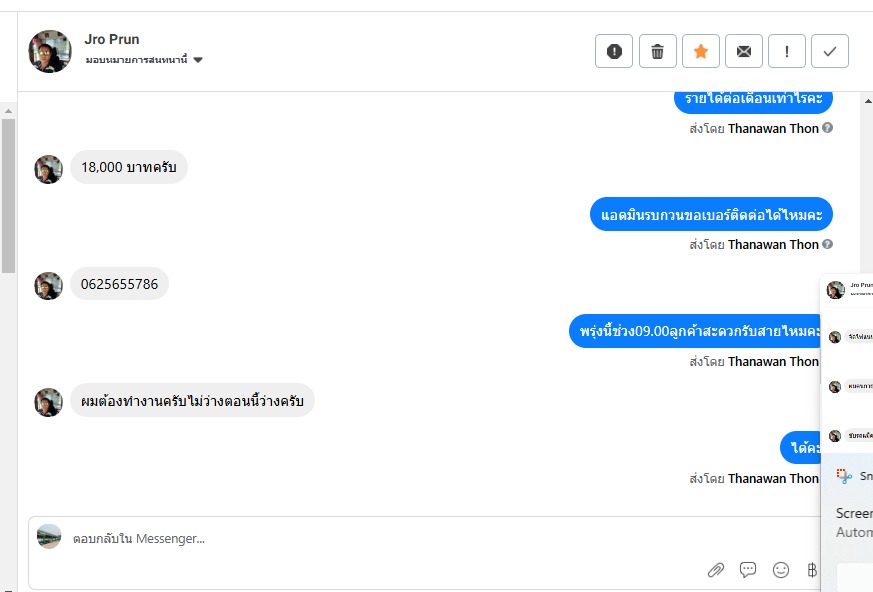Click the Jro Prun contact name
The width and height of the screenshot is (873, 592).
pyautogui.click(x=112, y=40)
